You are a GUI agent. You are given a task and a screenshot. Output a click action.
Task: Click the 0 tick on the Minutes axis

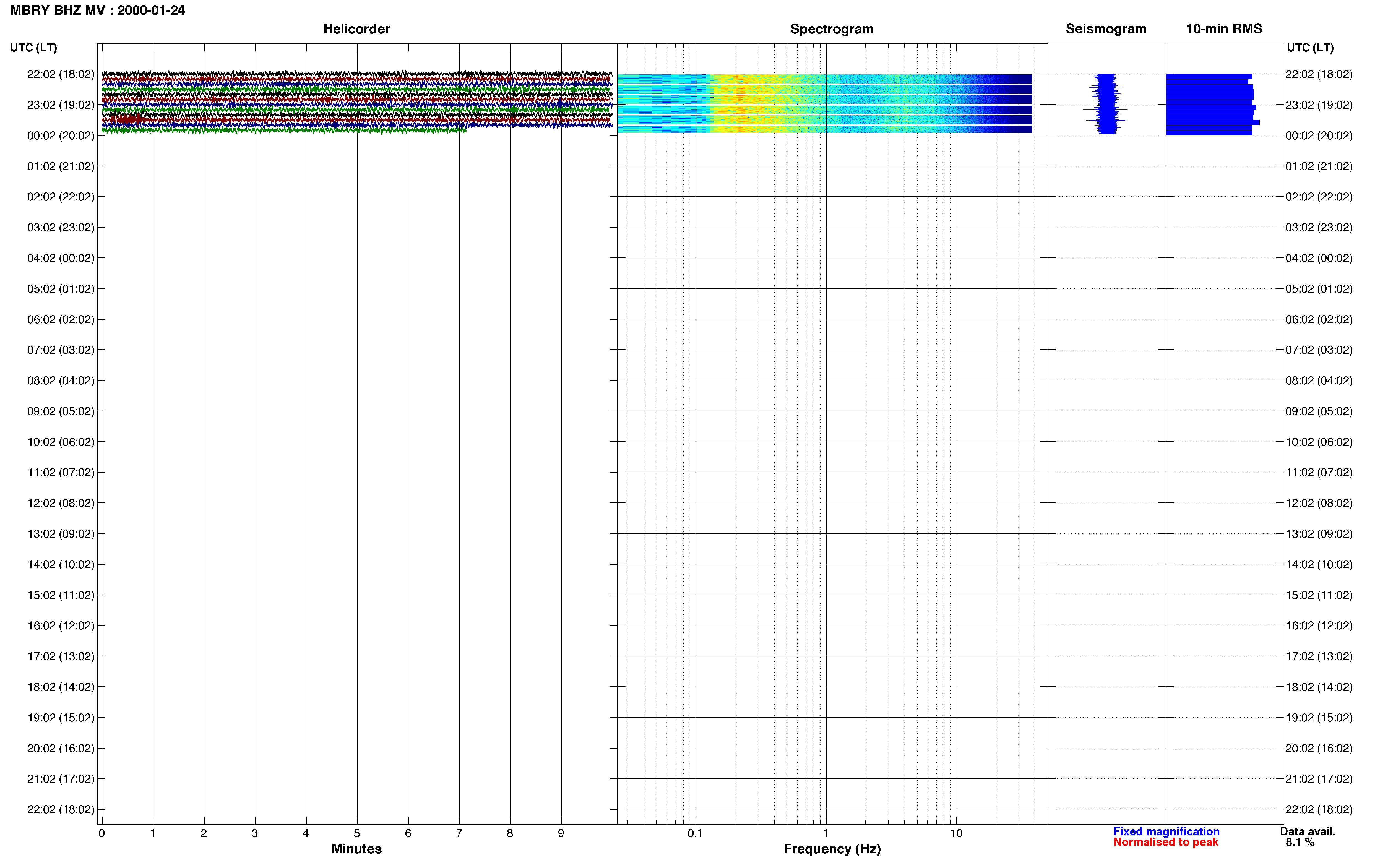click(101, 833)
